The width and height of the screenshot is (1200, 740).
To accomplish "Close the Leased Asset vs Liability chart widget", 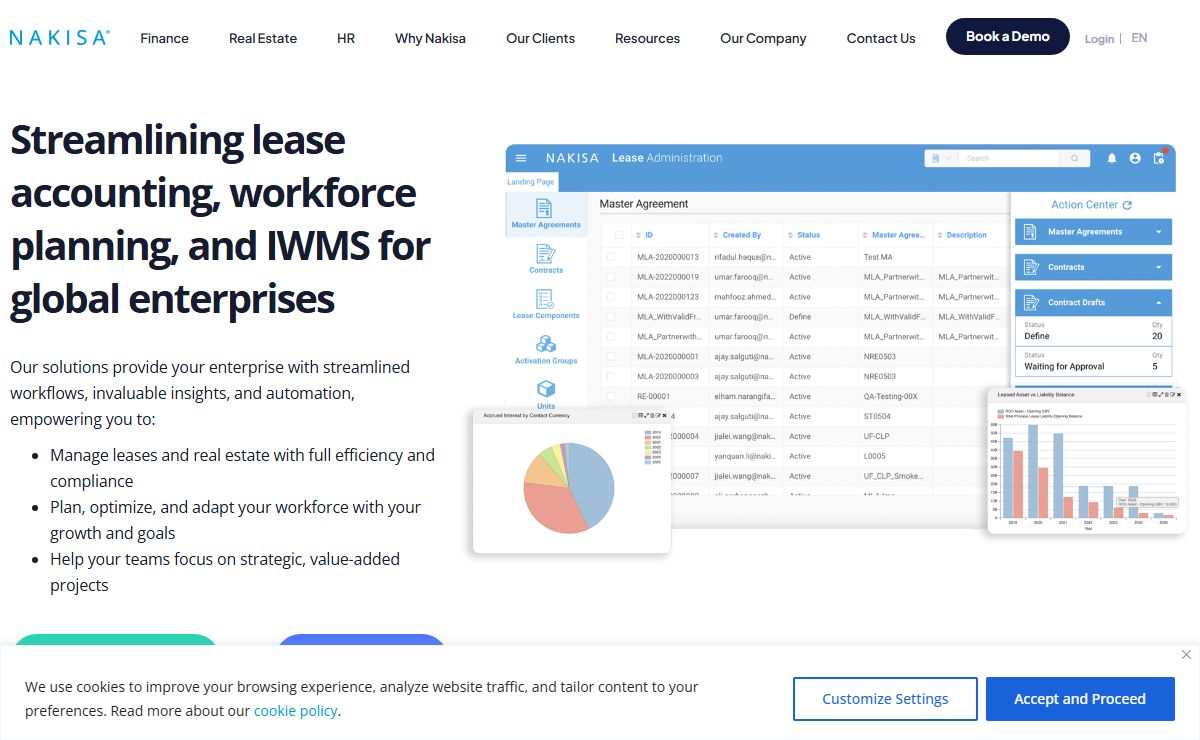I will point(1181,395).
